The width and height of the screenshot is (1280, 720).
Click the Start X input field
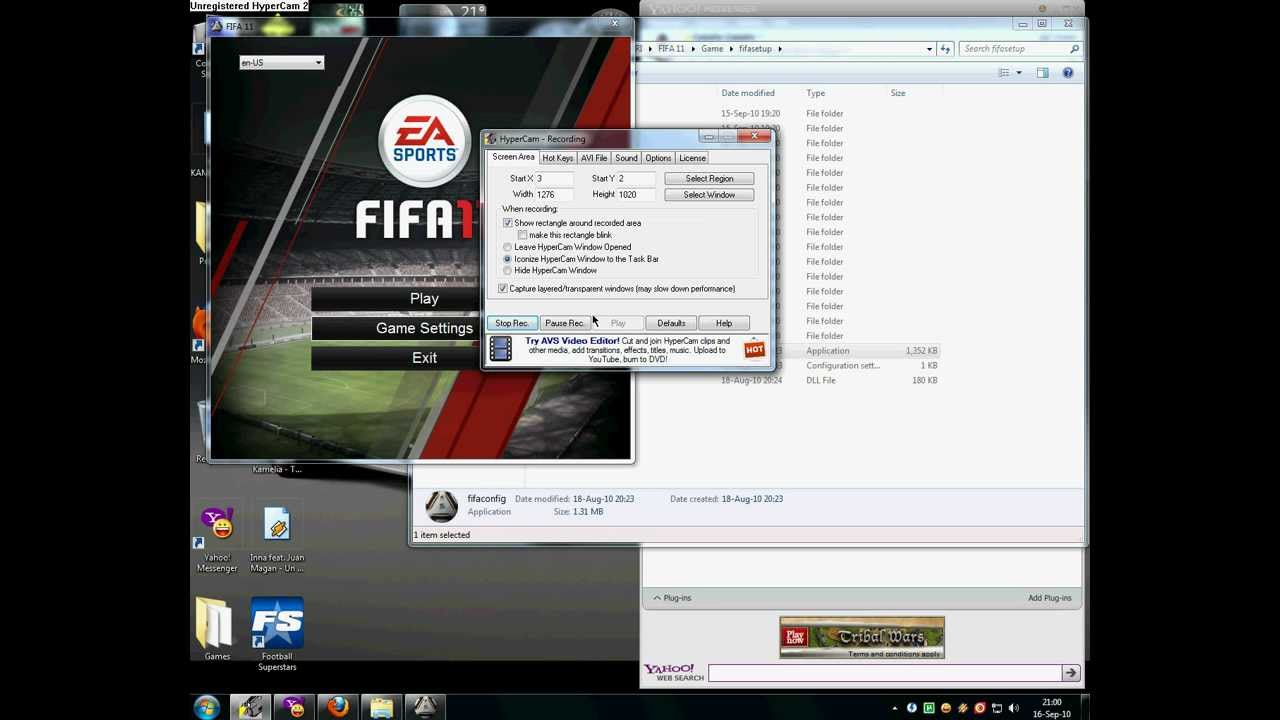[554, 179]
